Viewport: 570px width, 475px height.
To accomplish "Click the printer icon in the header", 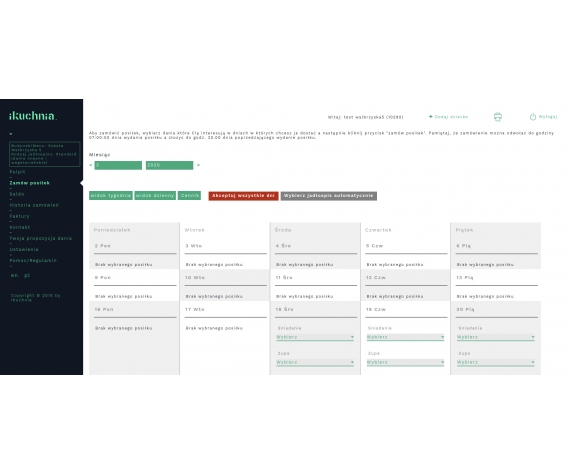I will coord(498,117).
